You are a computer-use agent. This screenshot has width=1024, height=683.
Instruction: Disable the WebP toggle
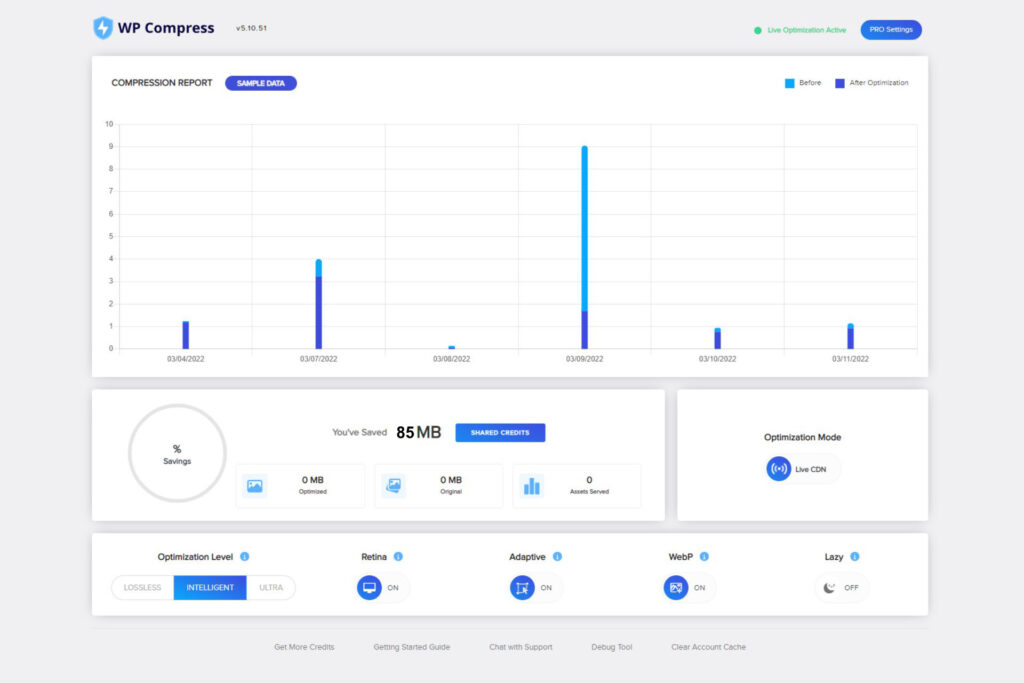pyautogui.click(x=689, y=589)
